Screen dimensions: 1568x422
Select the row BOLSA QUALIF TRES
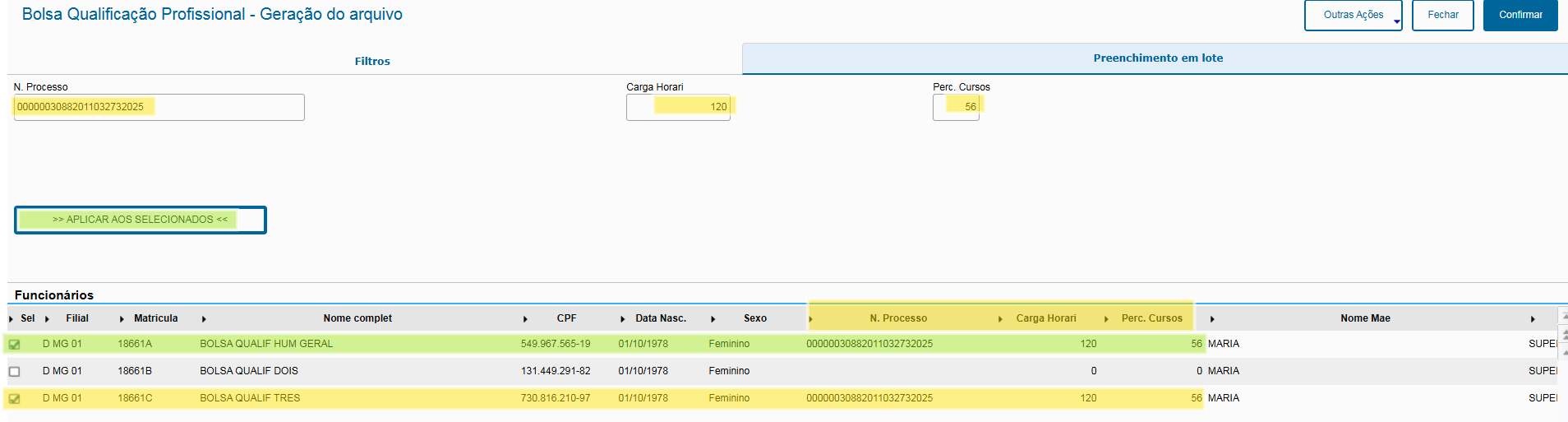pos(781,398)
